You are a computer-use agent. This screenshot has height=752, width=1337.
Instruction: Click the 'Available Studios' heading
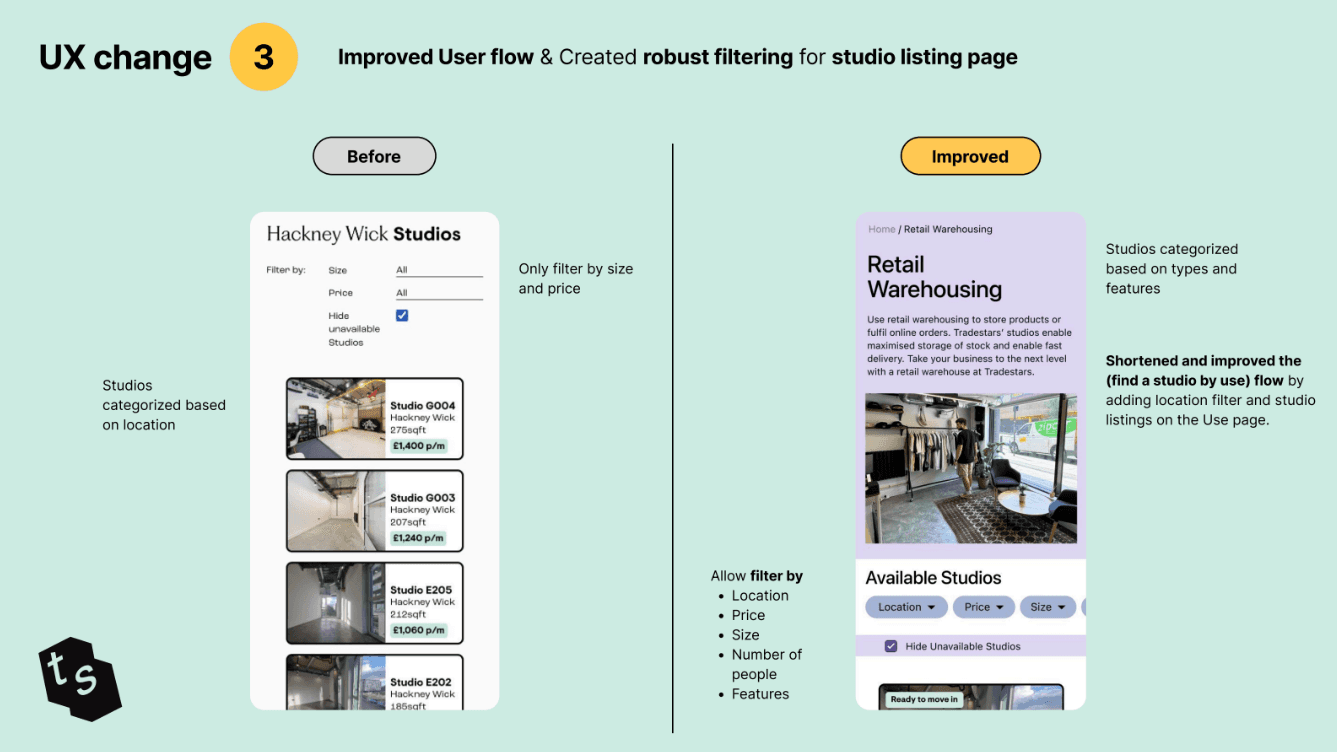point(933,578)
